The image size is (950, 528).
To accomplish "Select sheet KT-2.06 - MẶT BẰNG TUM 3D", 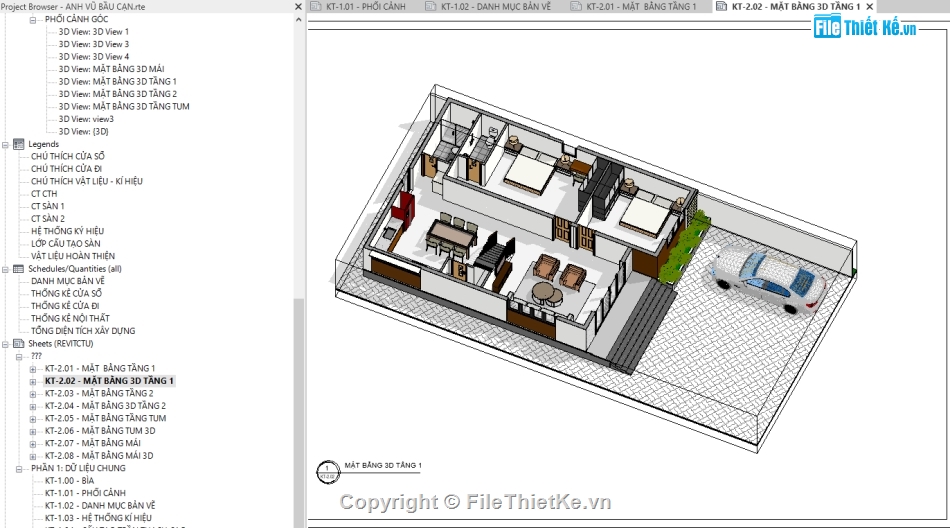I will 100,431.
